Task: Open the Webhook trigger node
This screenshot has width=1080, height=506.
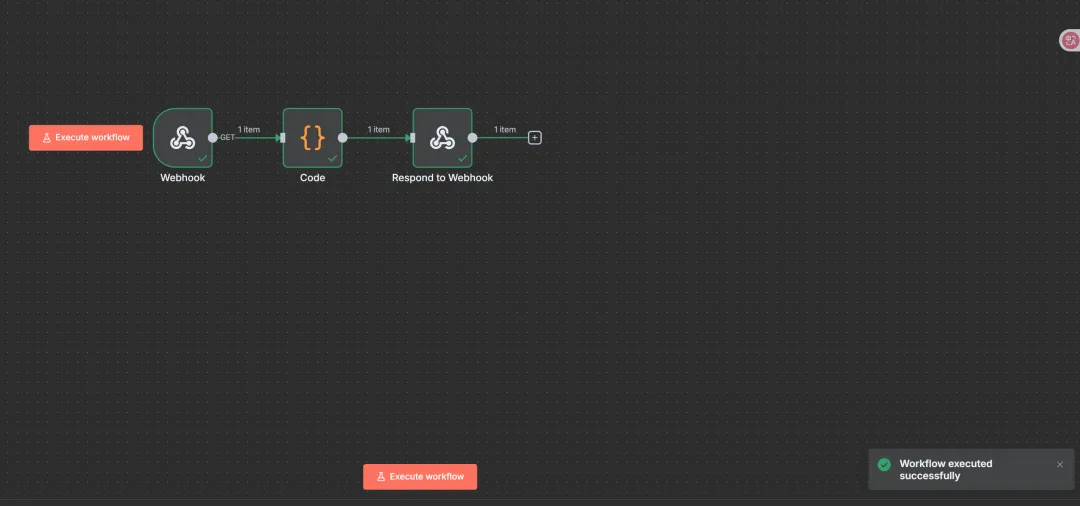Action: pyautogui.click(x=183, y=138)
